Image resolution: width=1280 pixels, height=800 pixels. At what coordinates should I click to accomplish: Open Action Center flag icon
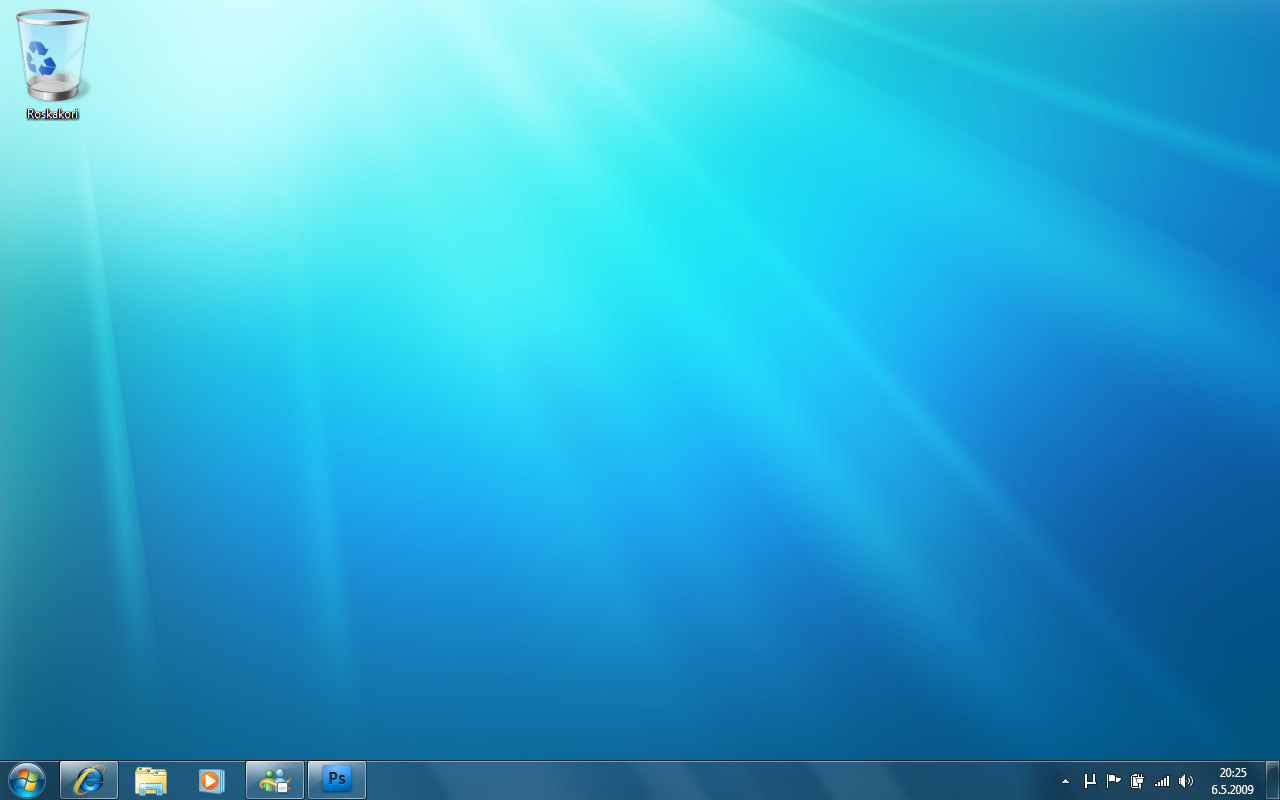(1113, 781)
